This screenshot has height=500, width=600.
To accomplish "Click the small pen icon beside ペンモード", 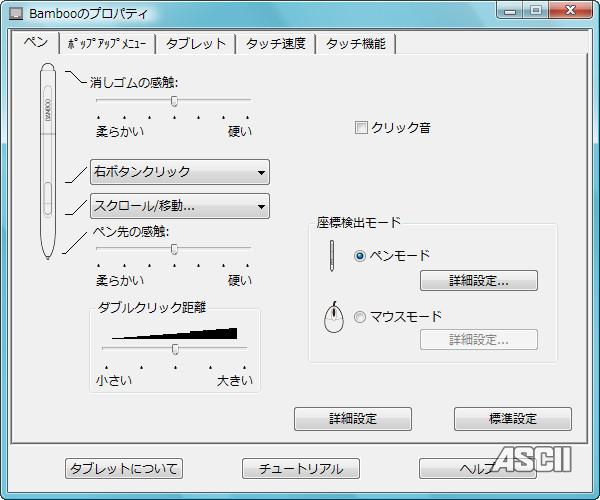I will click(332, 256).
